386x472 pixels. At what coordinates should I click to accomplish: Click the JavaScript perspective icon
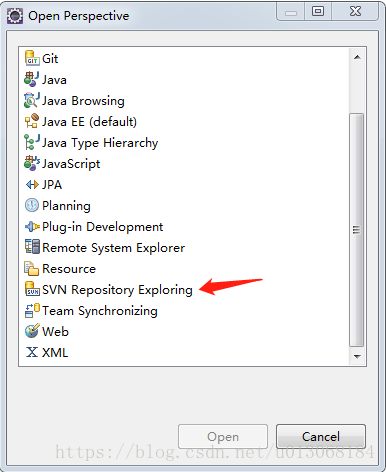click(32, 163)
